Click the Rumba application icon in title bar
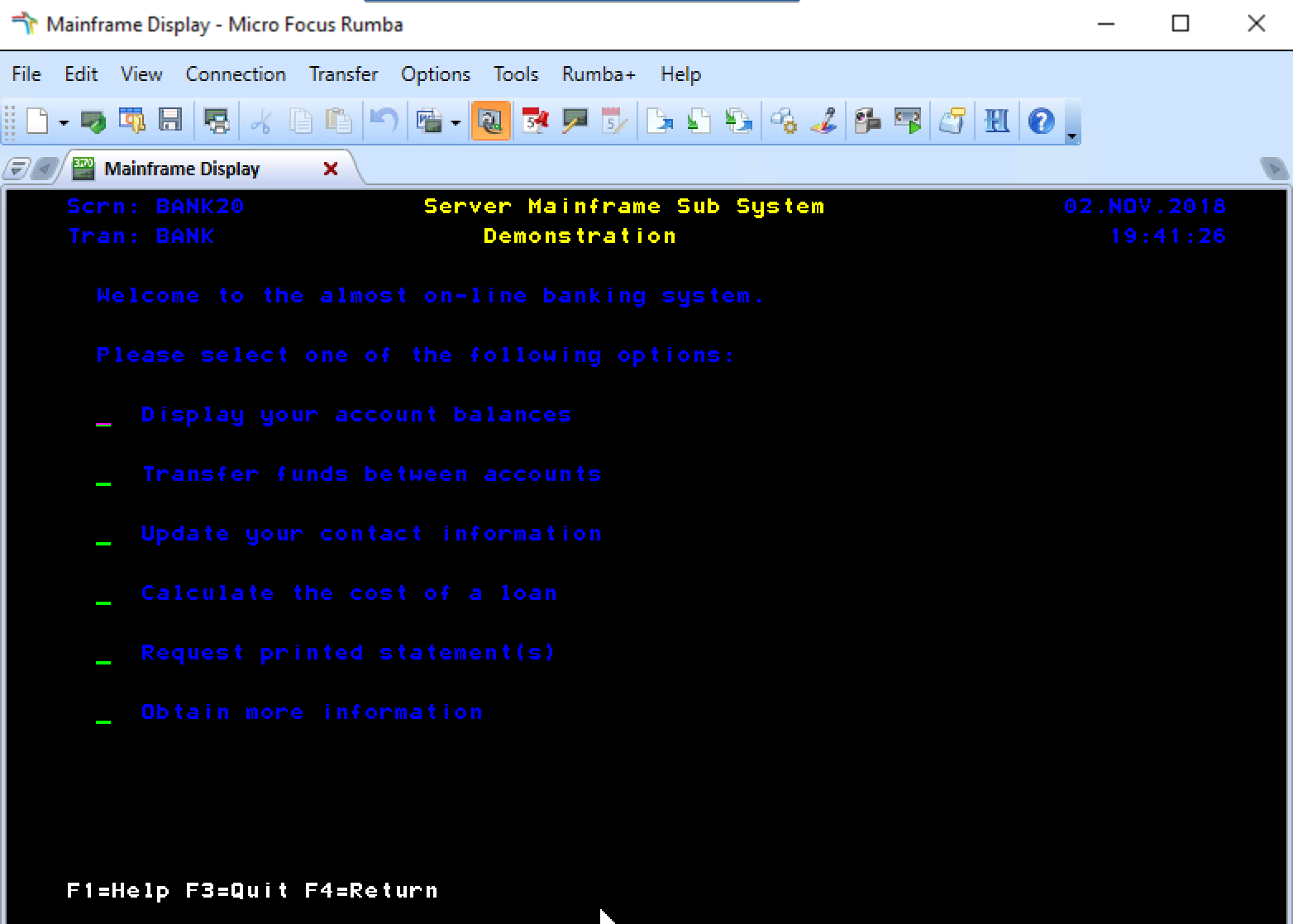The width and height of the screenshot is (1293, 924). click(x=24, y=24)
